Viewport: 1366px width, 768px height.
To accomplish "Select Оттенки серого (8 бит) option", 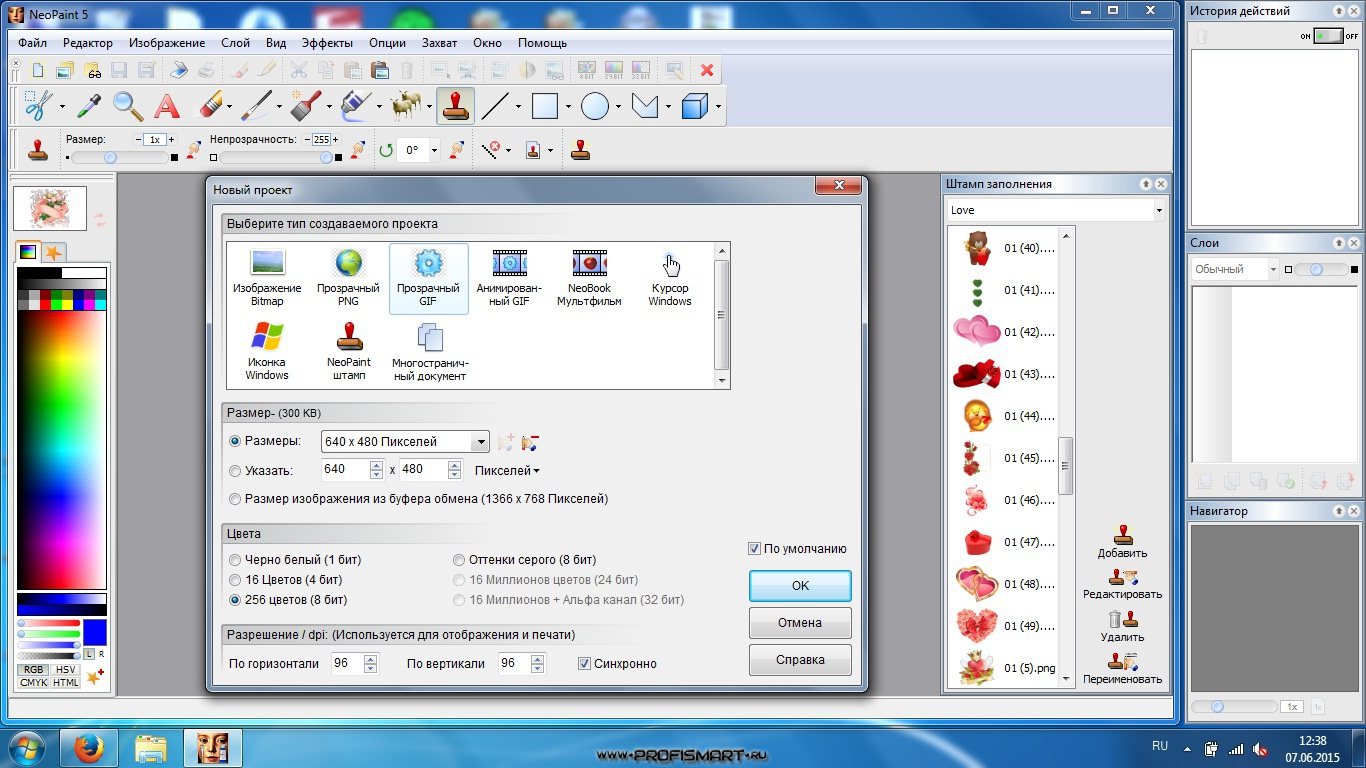I will 459,560.
